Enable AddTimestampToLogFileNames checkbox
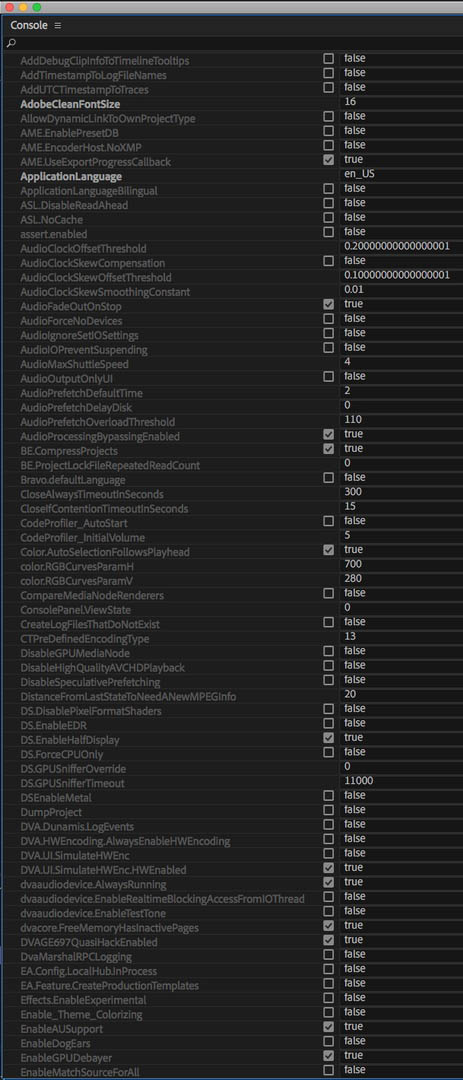Image resolution: width=463 pixels, height=1080 pixels. [329, 73]
